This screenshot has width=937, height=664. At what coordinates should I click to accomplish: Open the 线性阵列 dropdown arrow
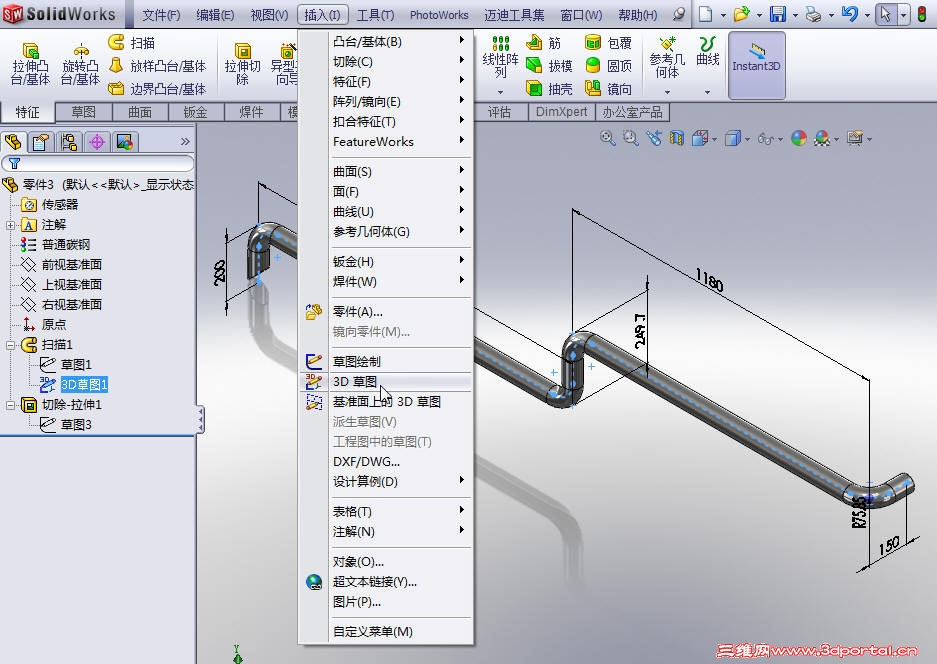[x=500, y=92]
